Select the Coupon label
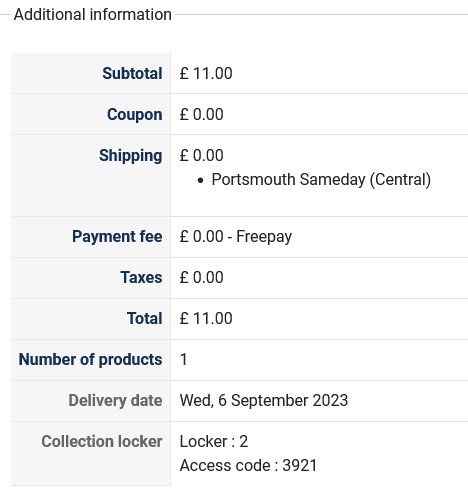 [x=135, y=115]
